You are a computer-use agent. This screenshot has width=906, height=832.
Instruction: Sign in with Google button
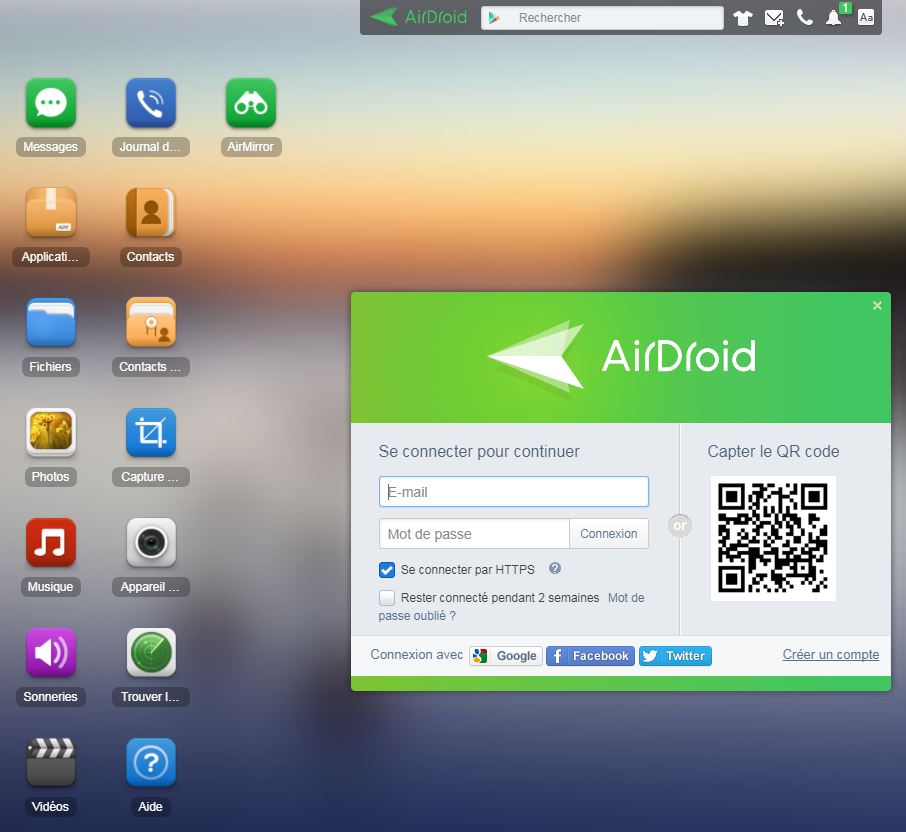(506, 656)
